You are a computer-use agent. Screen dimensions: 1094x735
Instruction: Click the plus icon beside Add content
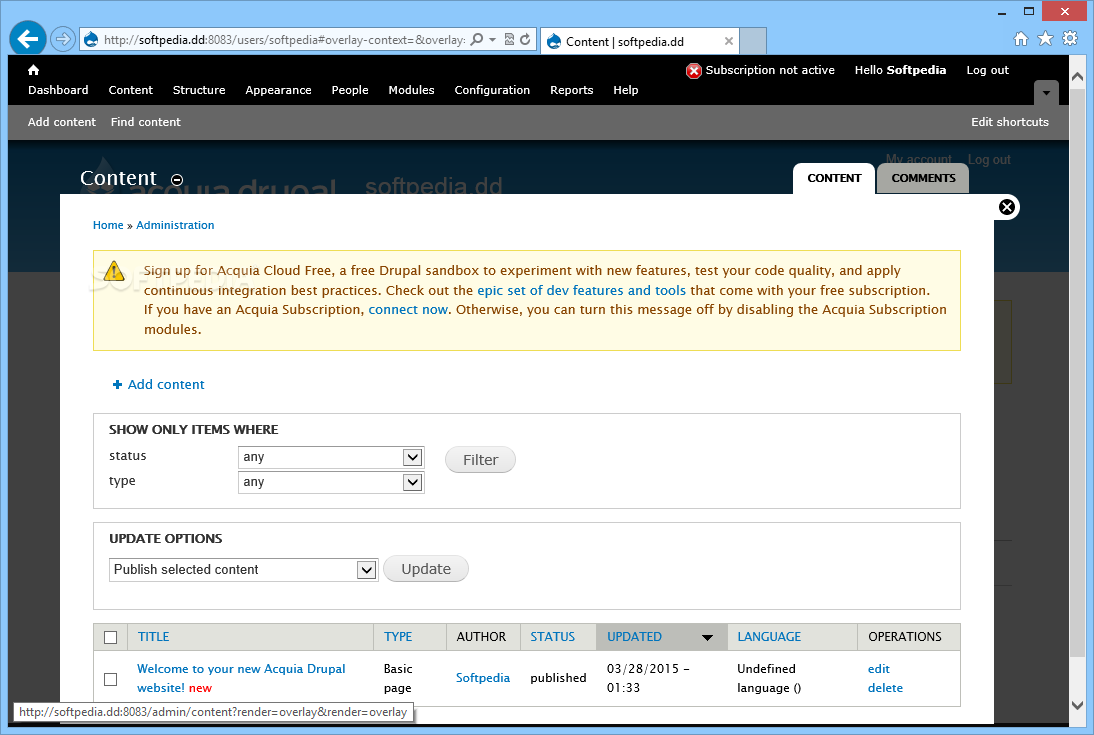point(117,385)
